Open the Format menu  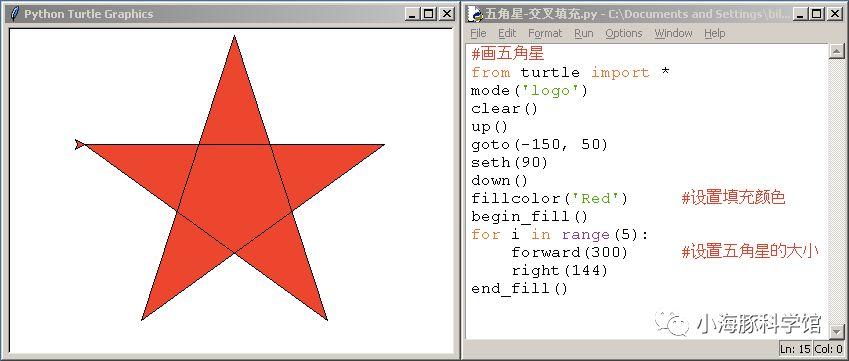545,34
